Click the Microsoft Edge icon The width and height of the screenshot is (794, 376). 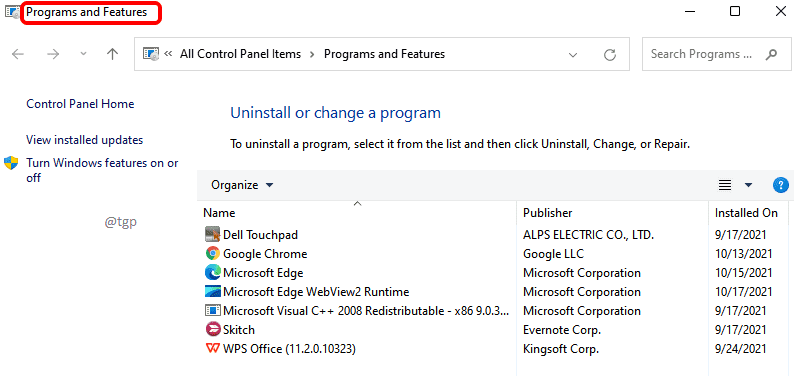(213, 273)
